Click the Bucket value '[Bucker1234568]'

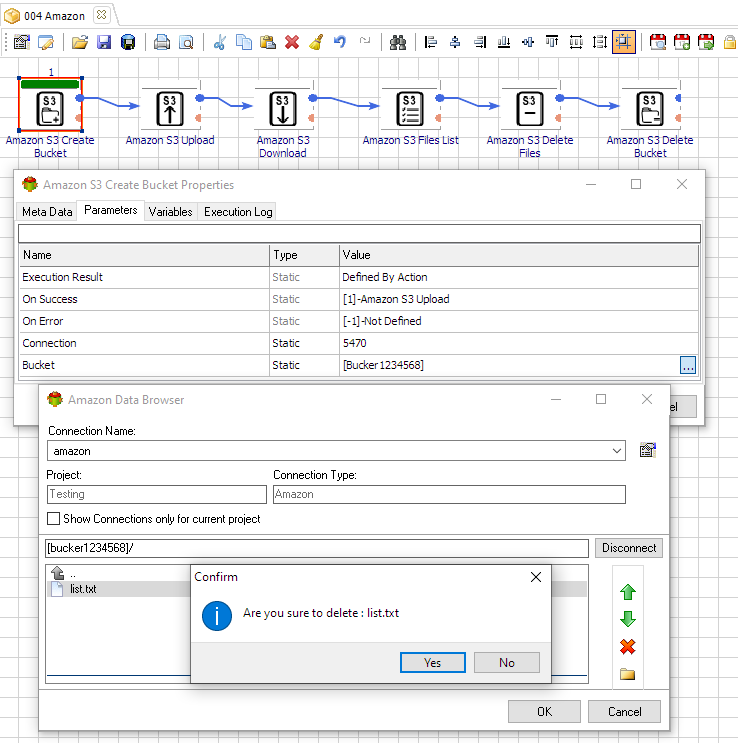click(383, 365)
